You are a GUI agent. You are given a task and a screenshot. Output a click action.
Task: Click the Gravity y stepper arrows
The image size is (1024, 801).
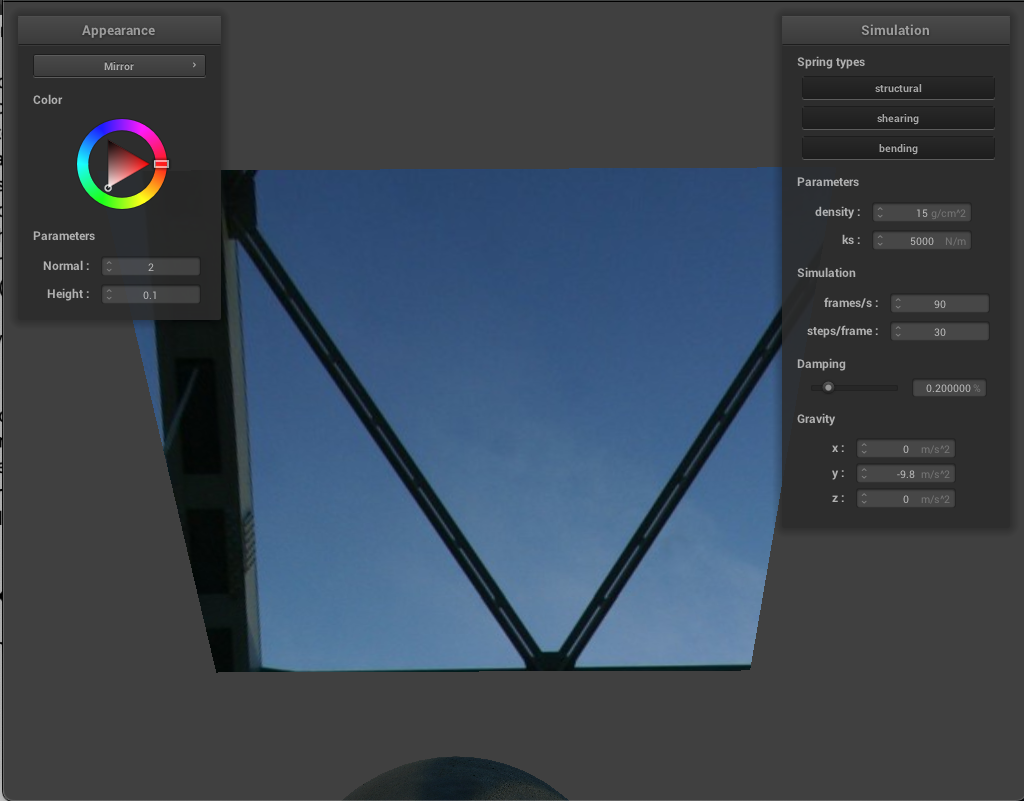[x=864, y=474]
